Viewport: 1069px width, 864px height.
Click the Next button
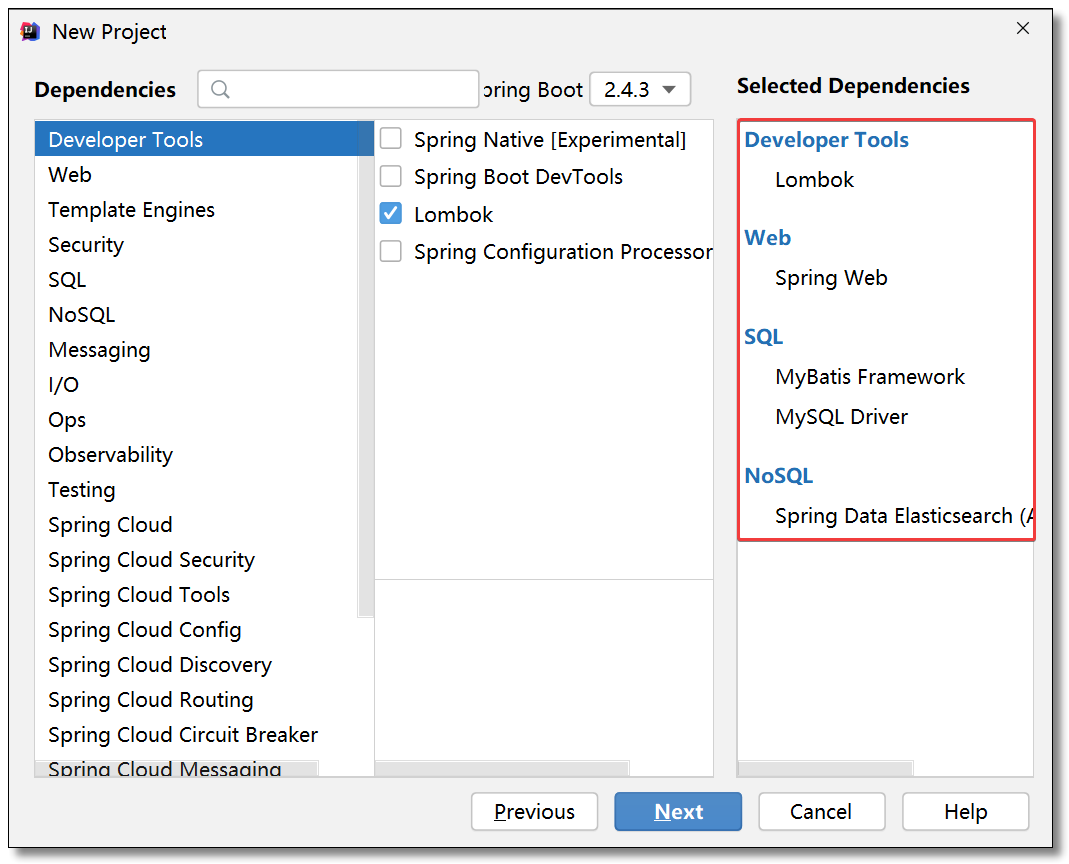[678, 811]
